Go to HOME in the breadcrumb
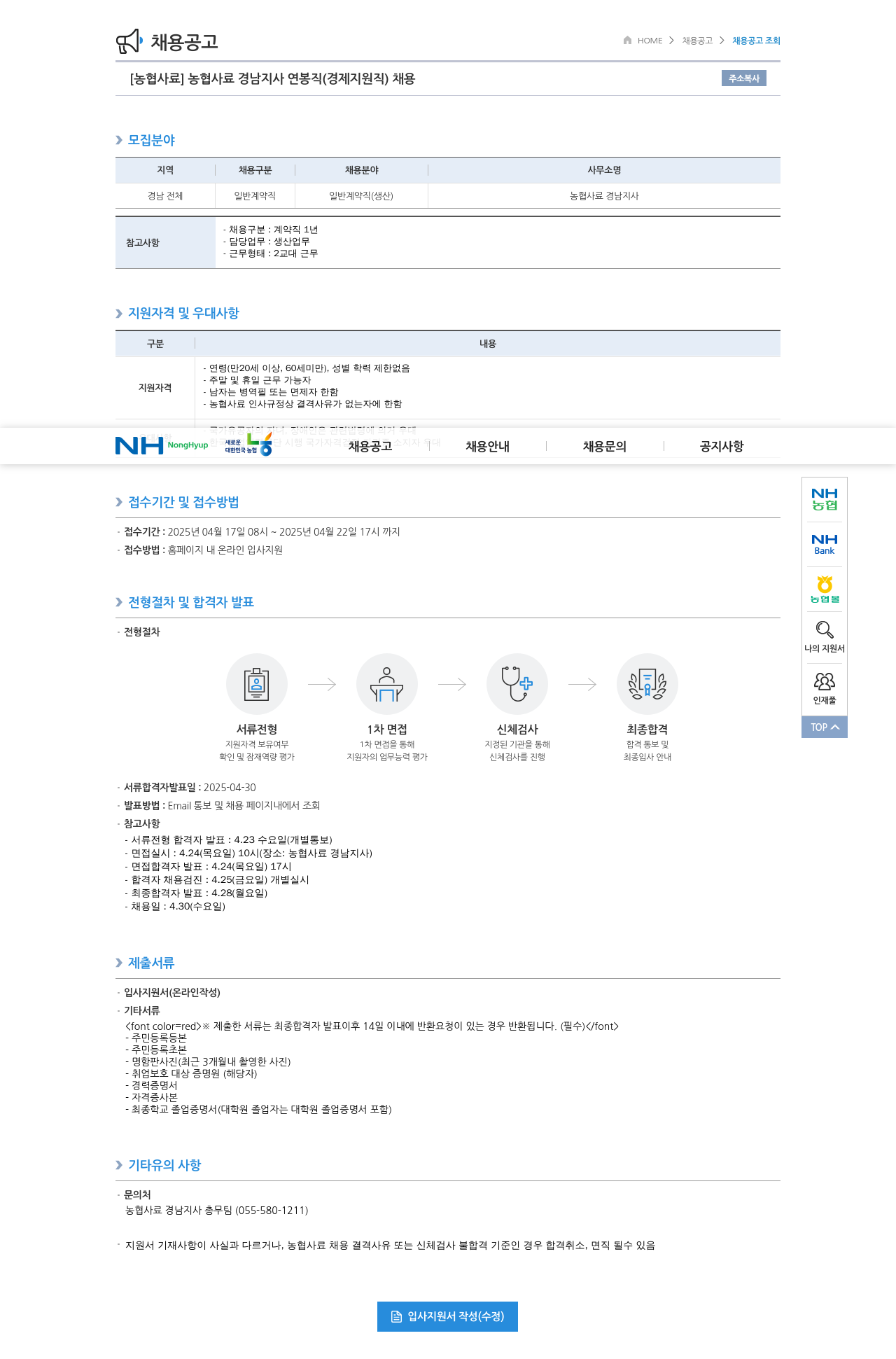The width and height of the screenshot is (896, 1359). 650,41
